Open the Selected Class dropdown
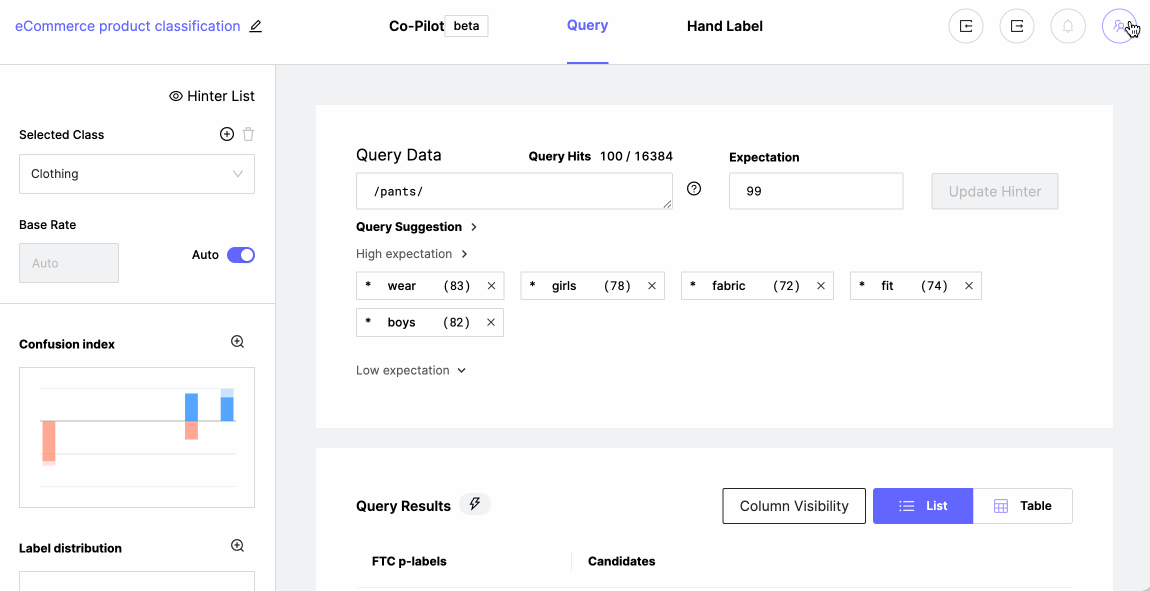1150x591 pixels. pyautogui.click(x=137, y=174)
